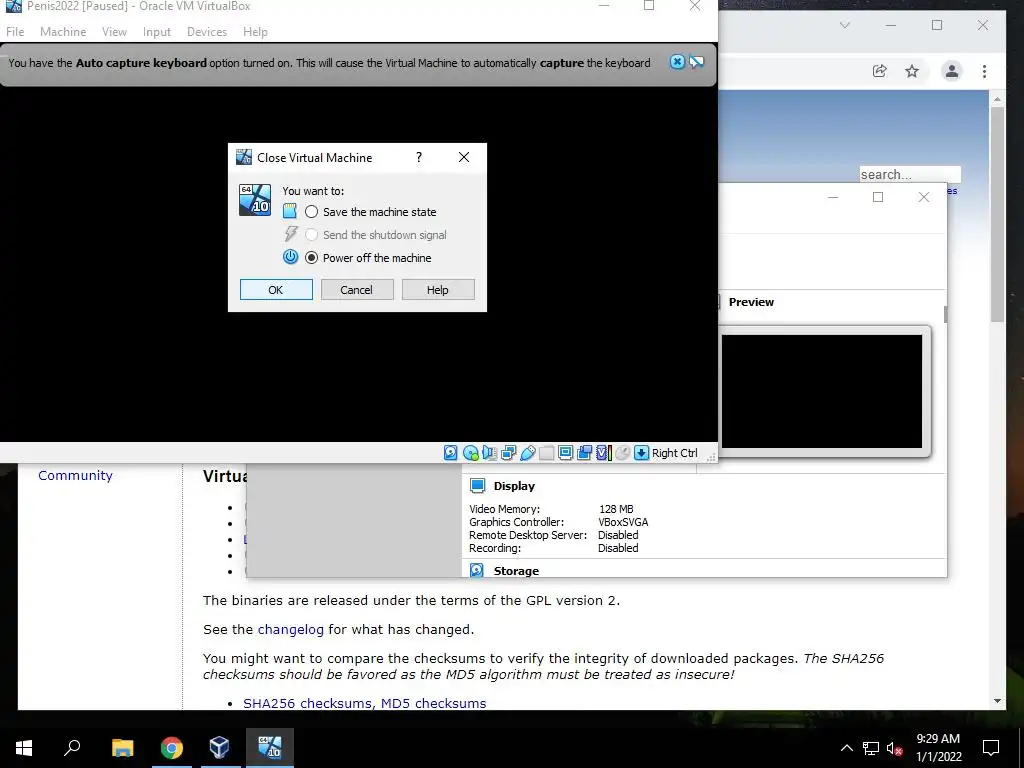This screenshot has width=1024, height=768.
Task: Click the mouse integration status icon
Action: pyautogui.click(x=623, y=453)
